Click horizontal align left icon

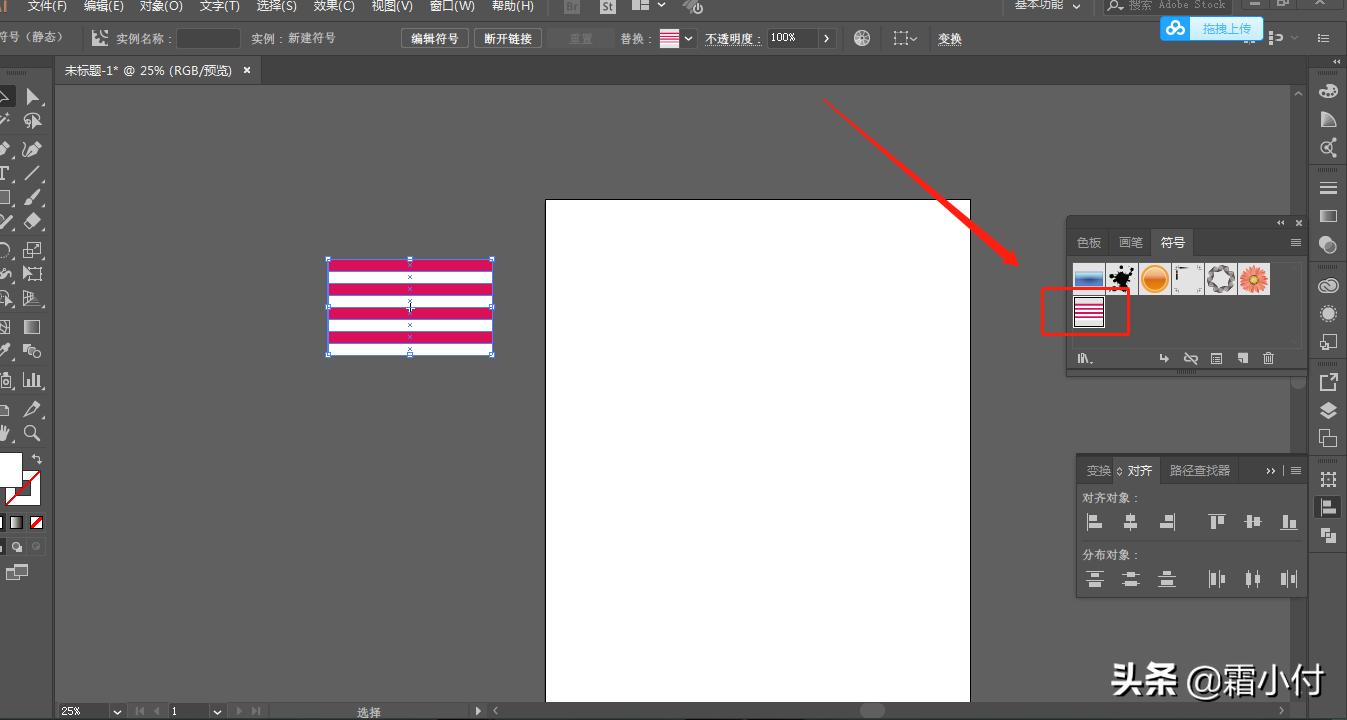click(x=1095, y=521)
